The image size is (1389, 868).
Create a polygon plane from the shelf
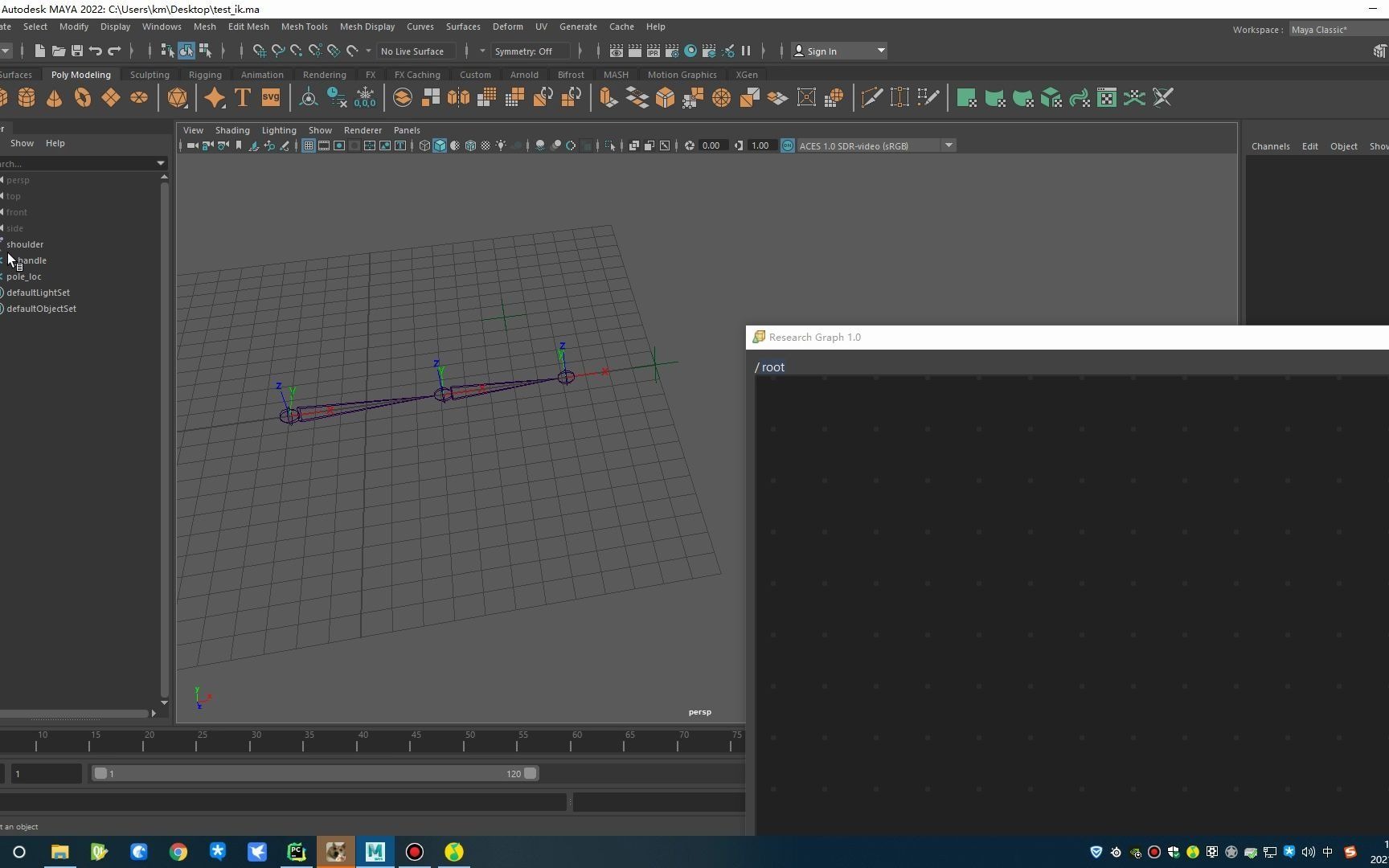[x=110, y=98]
